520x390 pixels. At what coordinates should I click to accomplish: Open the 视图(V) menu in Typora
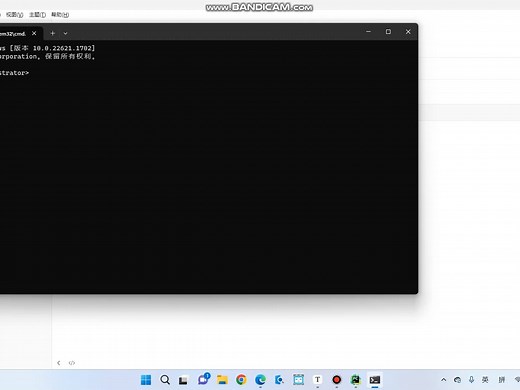click(14, 15)
